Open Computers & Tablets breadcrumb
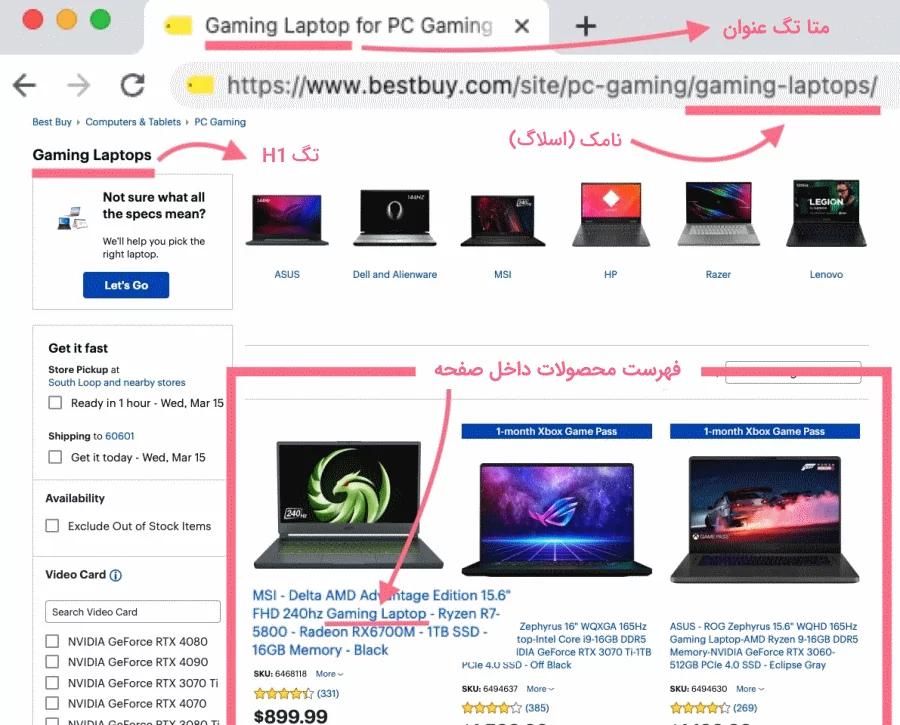 coord(133,122)
